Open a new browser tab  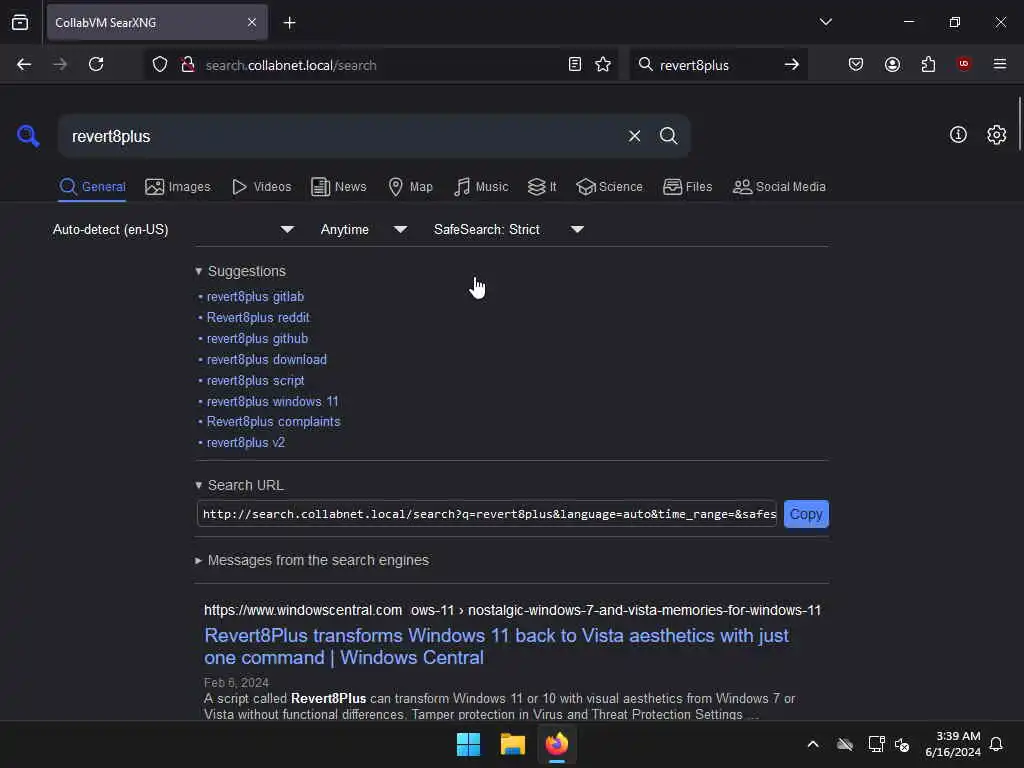click(289, 23)
